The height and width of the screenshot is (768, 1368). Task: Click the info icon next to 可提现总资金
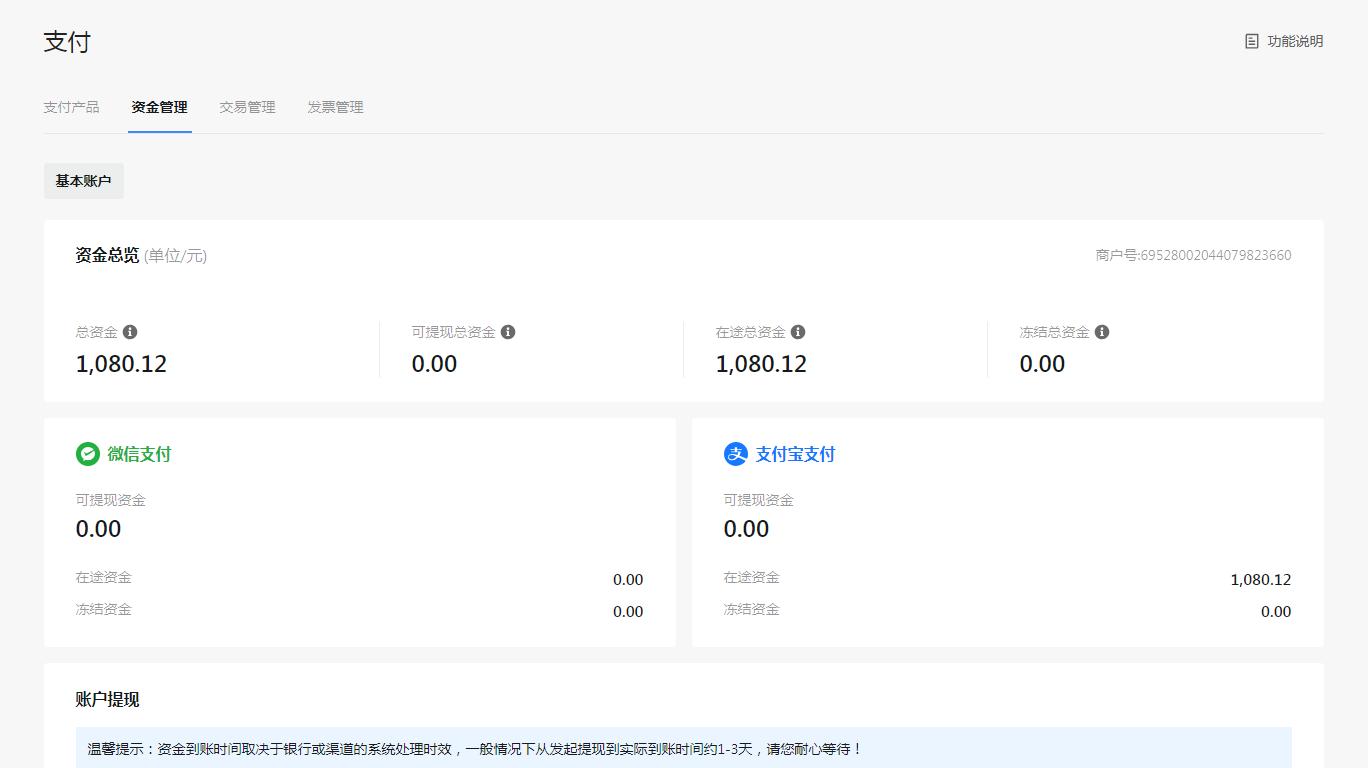508,332
